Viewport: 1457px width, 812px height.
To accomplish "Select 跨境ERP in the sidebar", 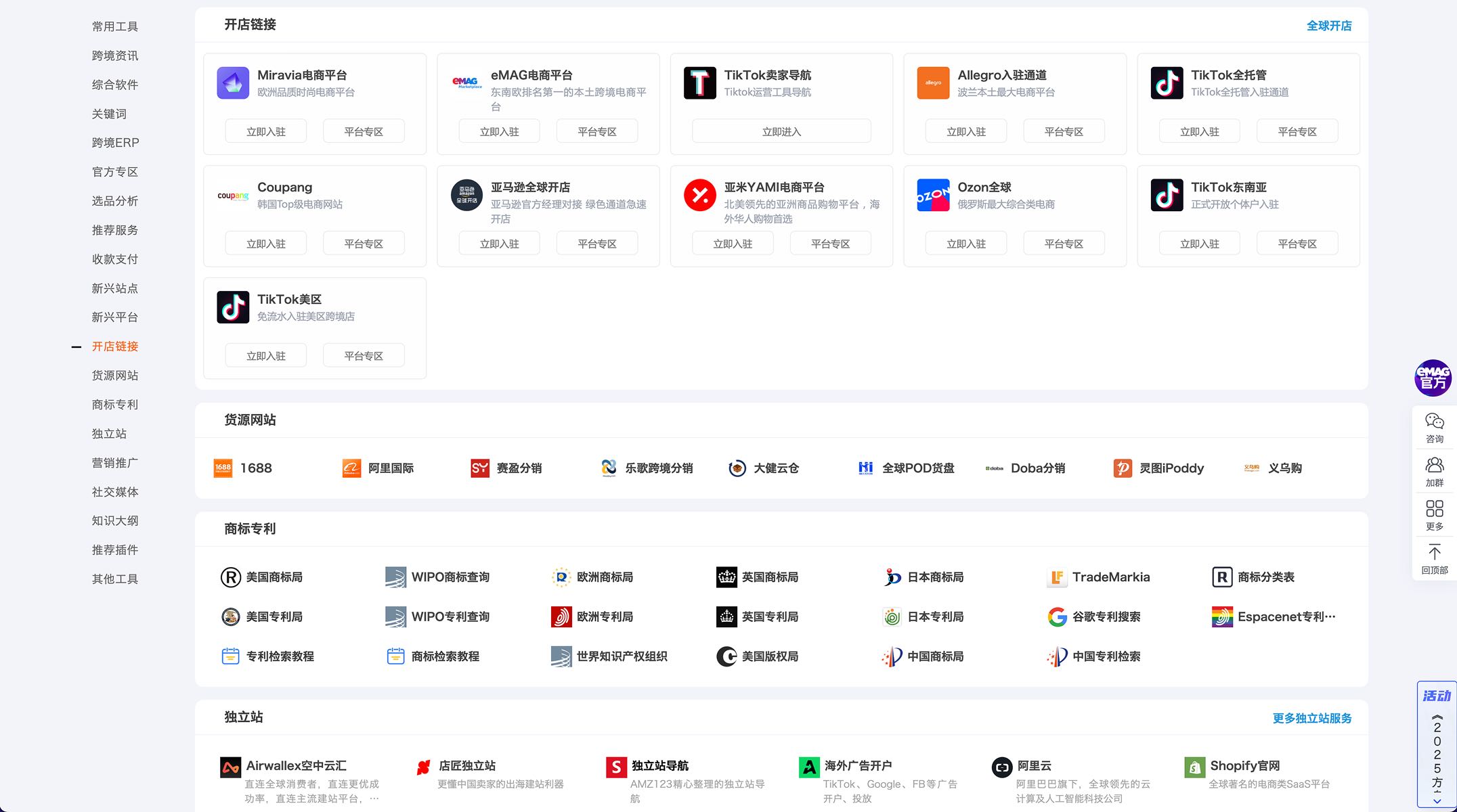I will (x=115, y=143).
